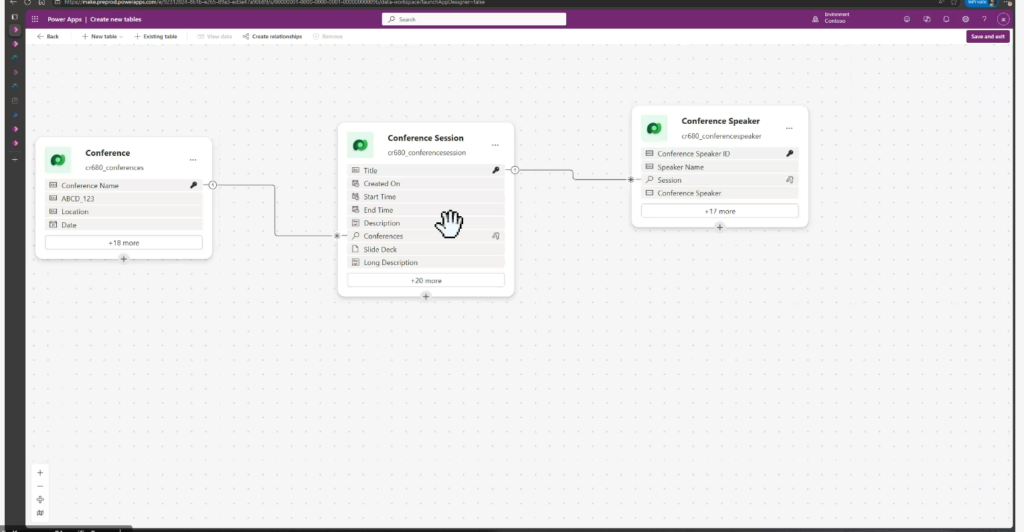This screenshot has width=1024, height=532.
Task: Toggle the canvas minimap icon
Action: pos(40,513)
